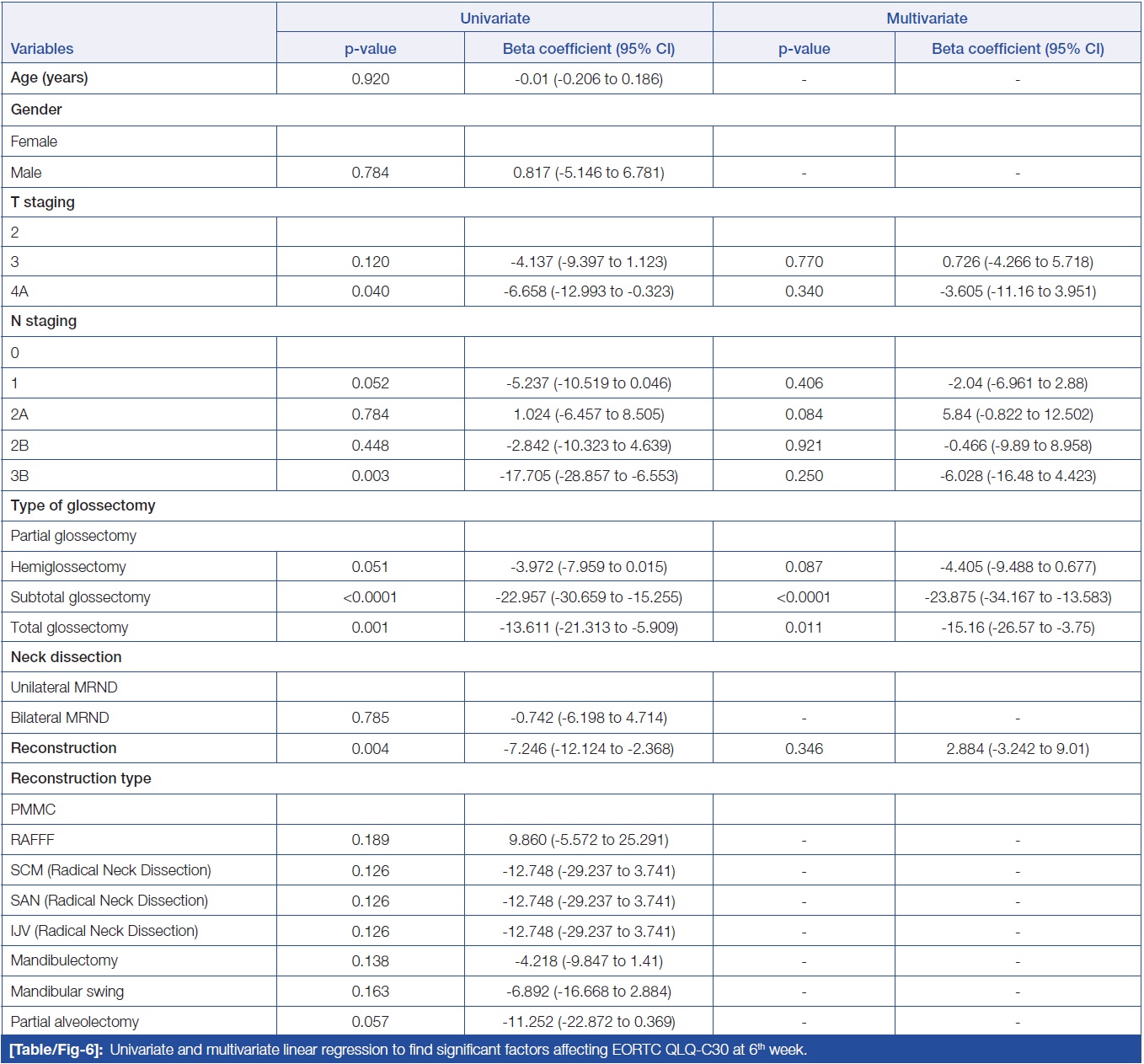Viewport: 1144px width, 1064px height.
Task: Click the RAFFF row label
Action: pyautogui.click(x=32, y=840)
